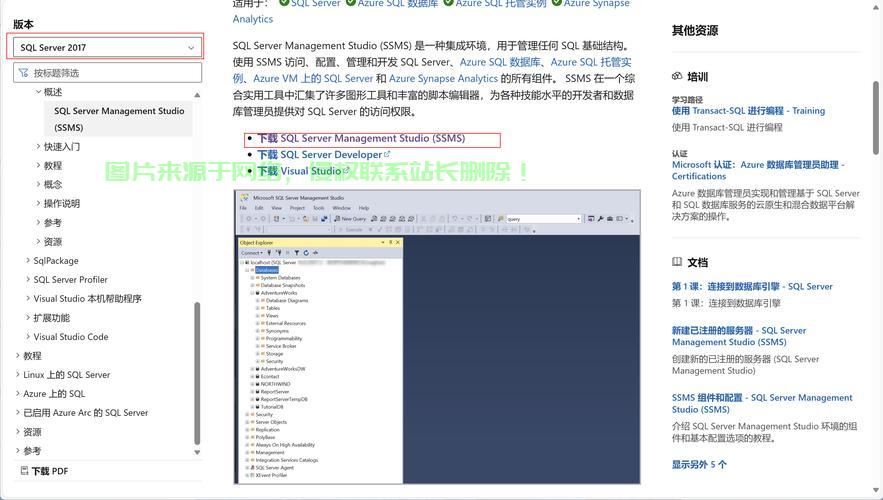Expand the 概念 node
The width and height of the screenshot is (883, 500).
click(38, 184)
